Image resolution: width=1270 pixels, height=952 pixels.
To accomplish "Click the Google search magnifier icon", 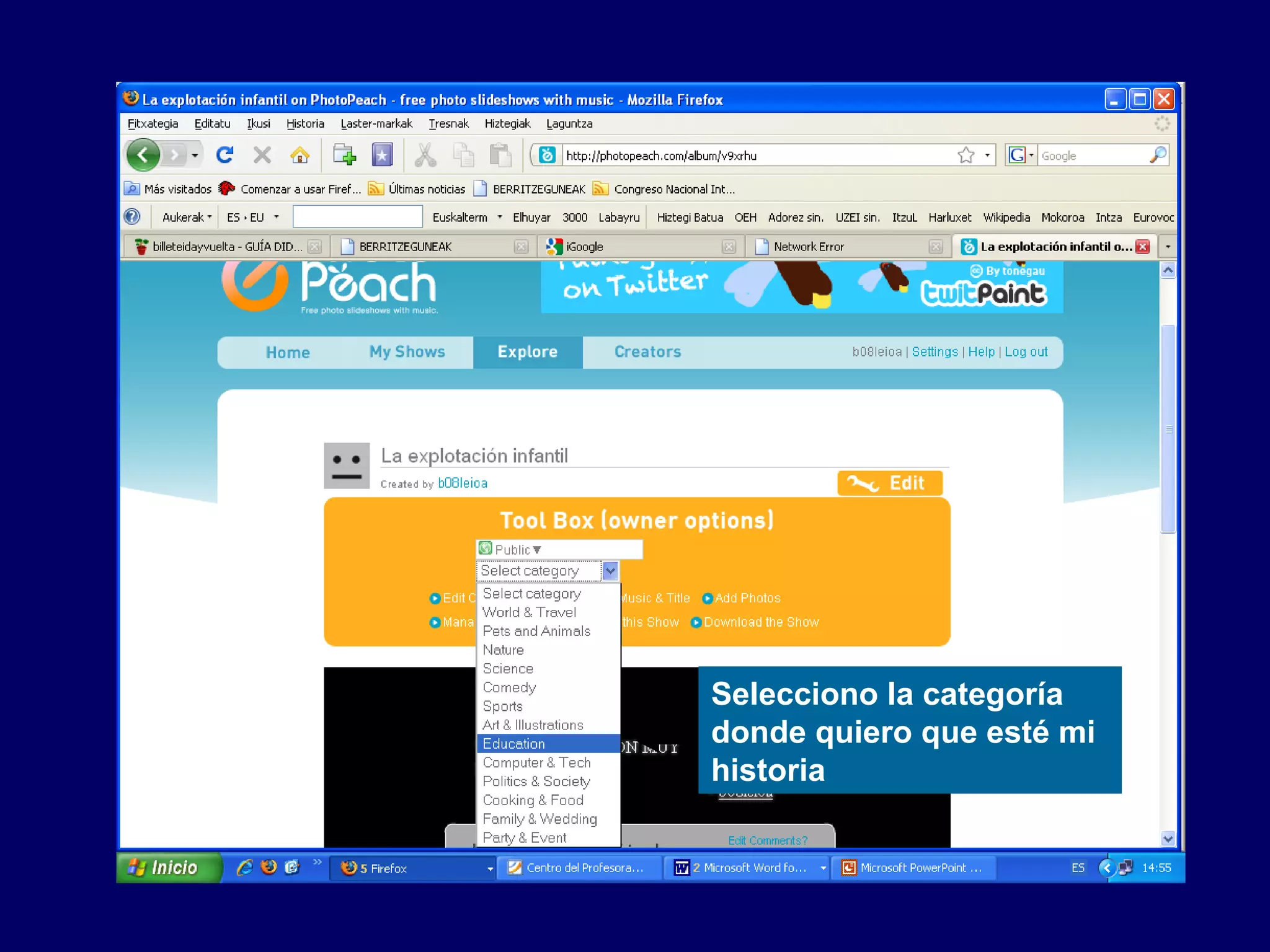I will 1157,155.
